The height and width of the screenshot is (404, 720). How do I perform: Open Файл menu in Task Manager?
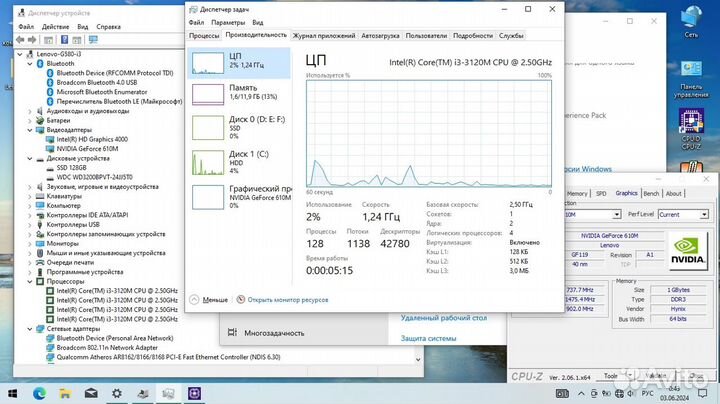(197, 22)
